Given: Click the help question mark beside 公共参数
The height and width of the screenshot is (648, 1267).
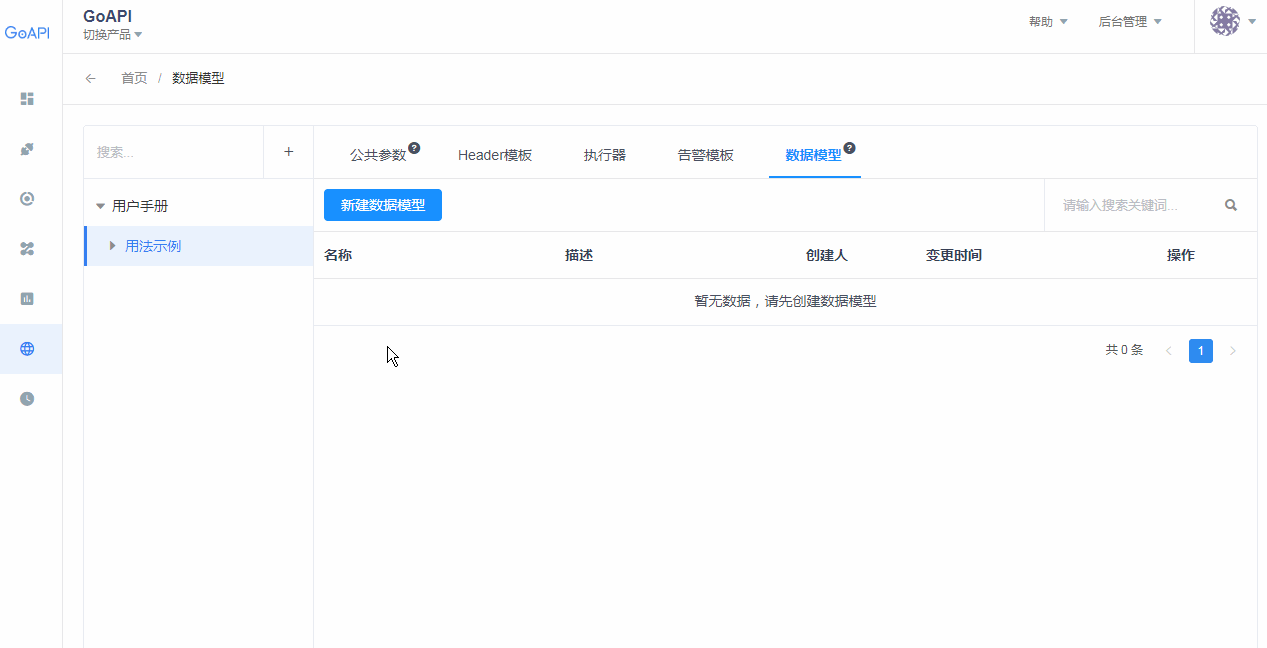Looking at the screenshot, I should [x=414, y=148].
